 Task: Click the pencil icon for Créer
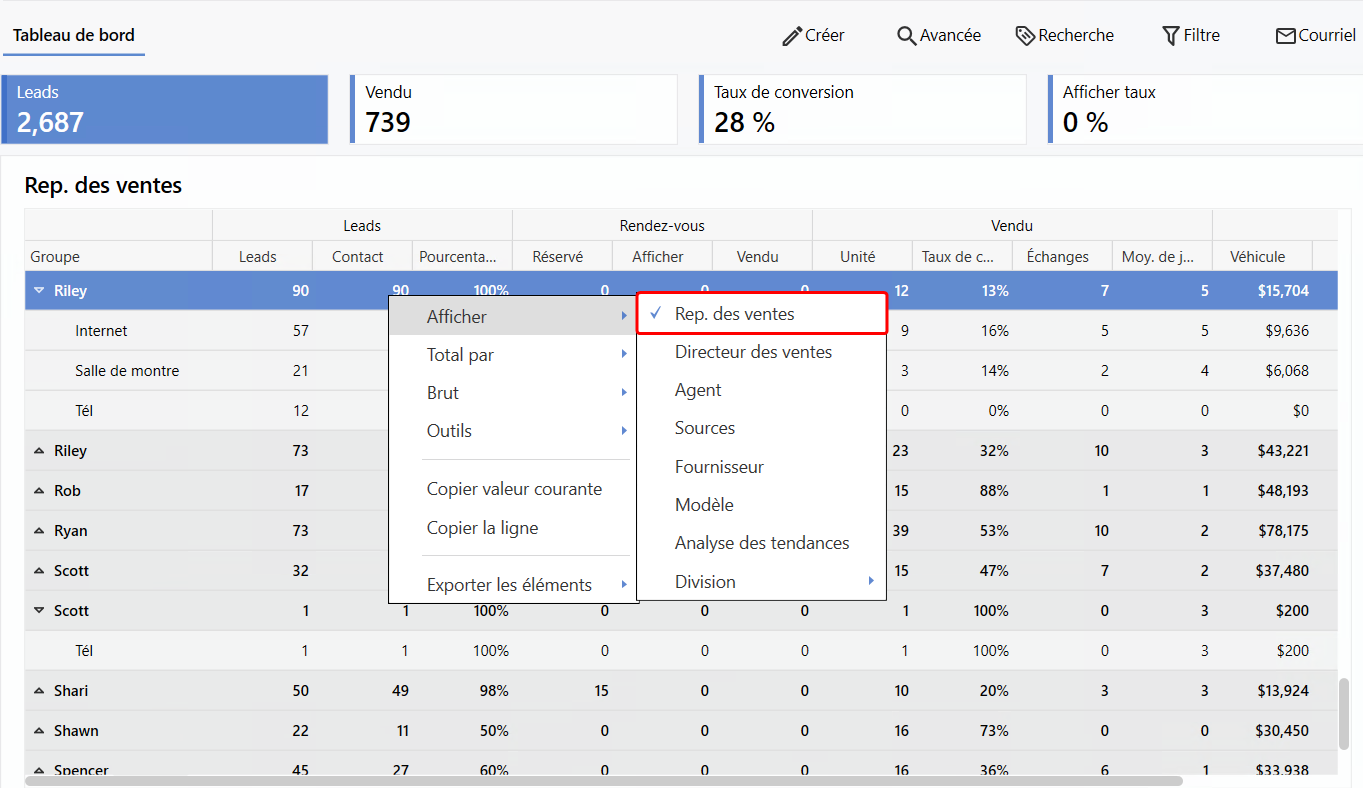coord(792,36)
